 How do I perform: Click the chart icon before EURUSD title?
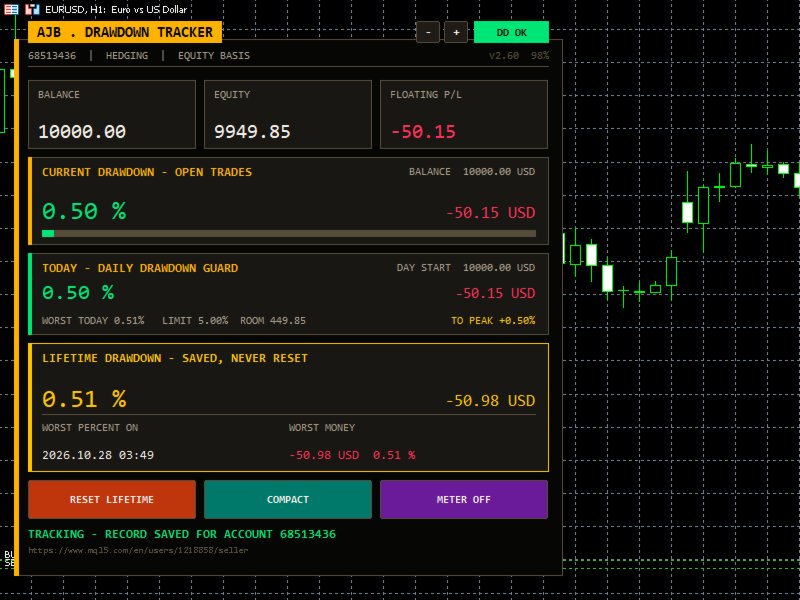click(32, 9)
